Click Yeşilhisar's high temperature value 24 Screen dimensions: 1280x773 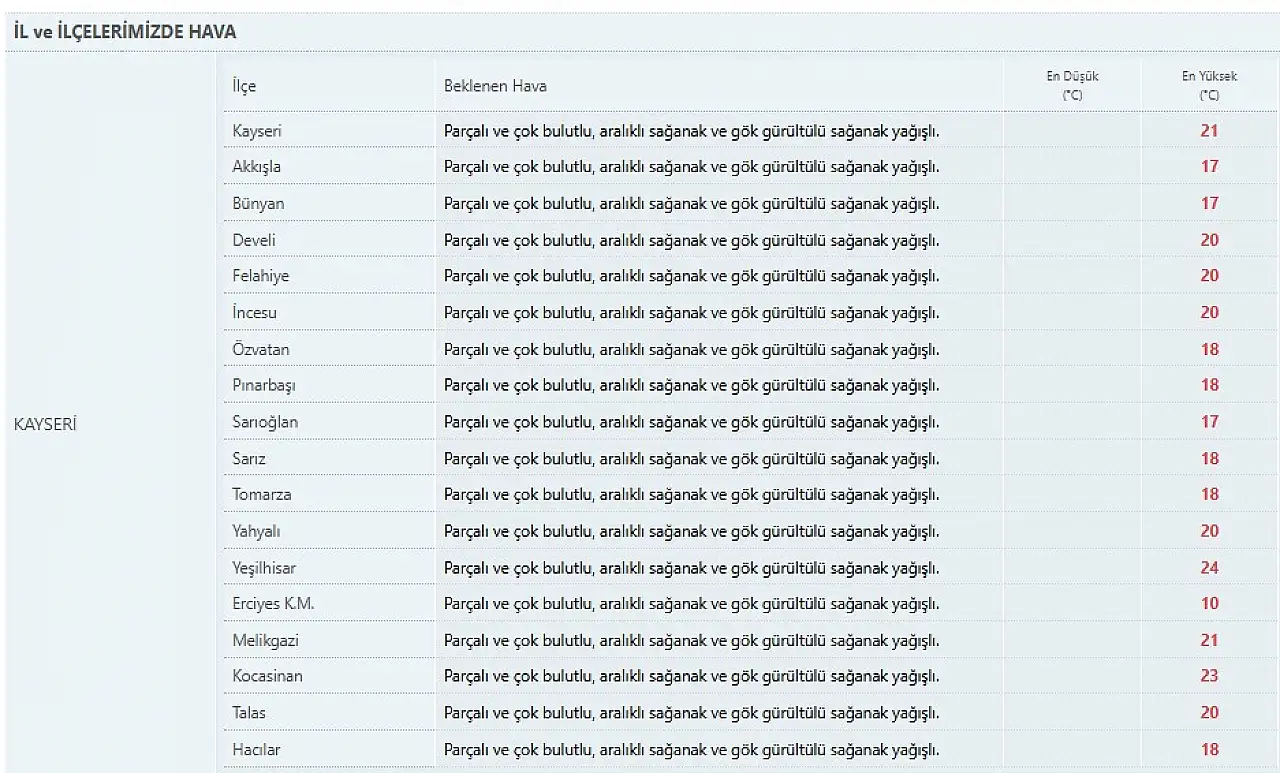1210,568
